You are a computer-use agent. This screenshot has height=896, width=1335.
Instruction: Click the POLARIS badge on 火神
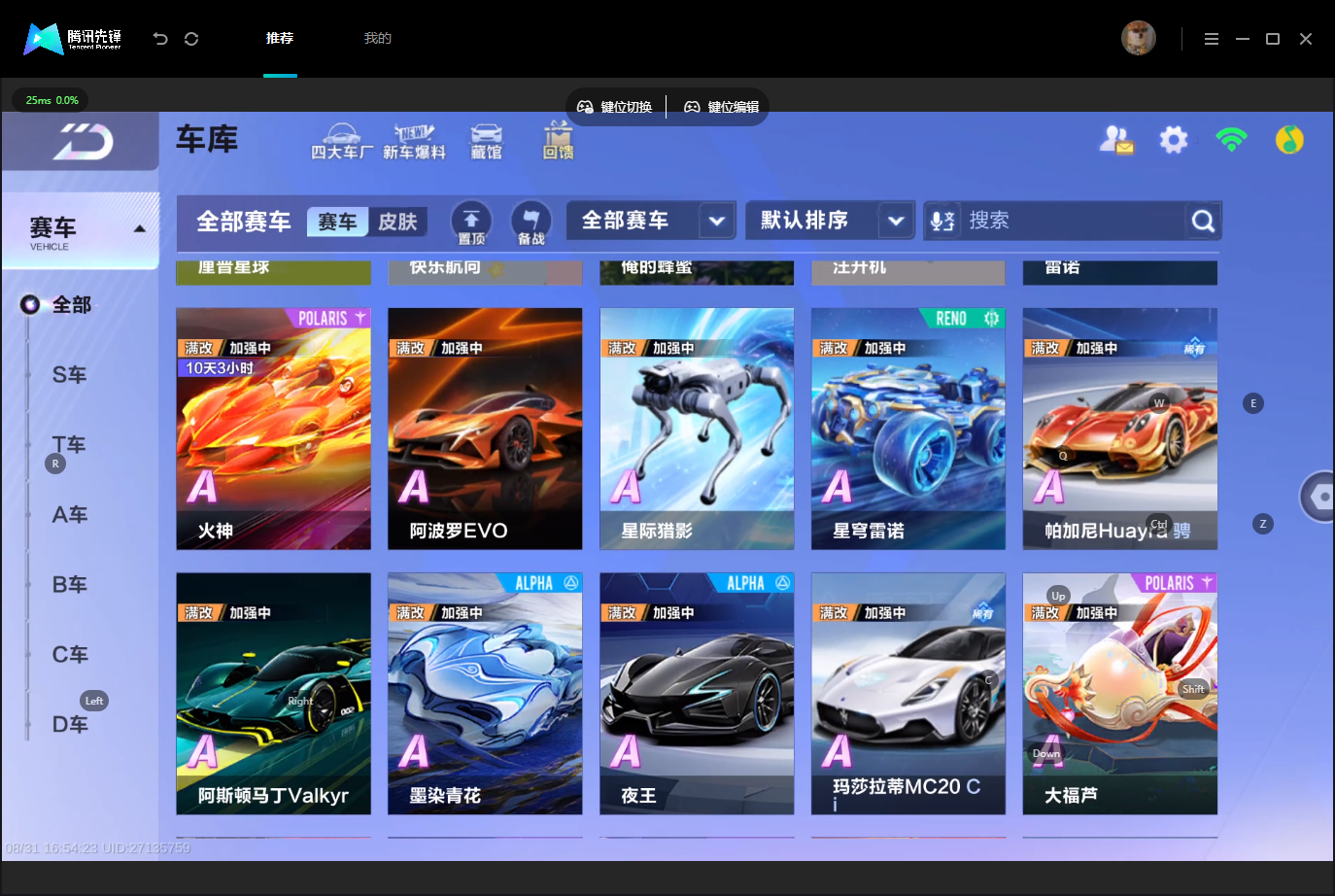[328, 318]
